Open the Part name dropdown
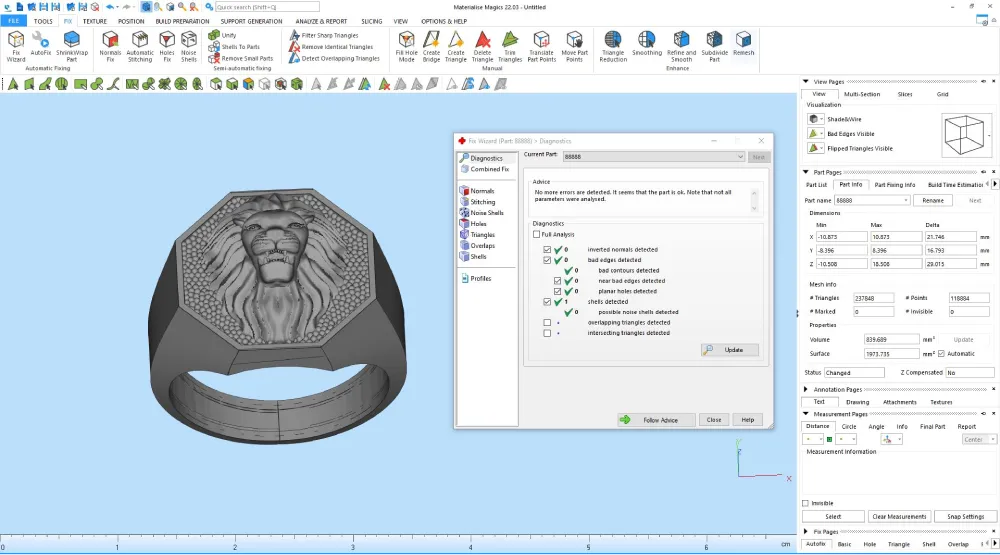The image size is (1000, 555). pyautogui.click(x=871, y=200)
